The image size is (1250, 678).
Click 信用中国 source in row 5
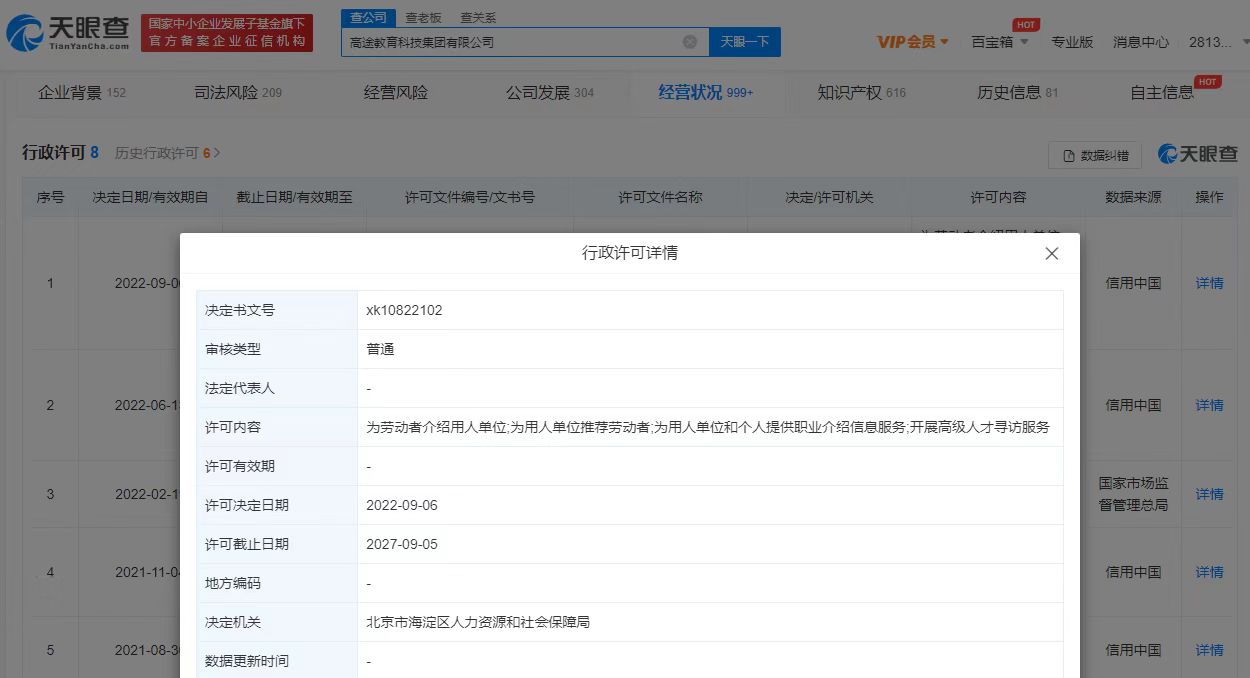pos(1133,650)
